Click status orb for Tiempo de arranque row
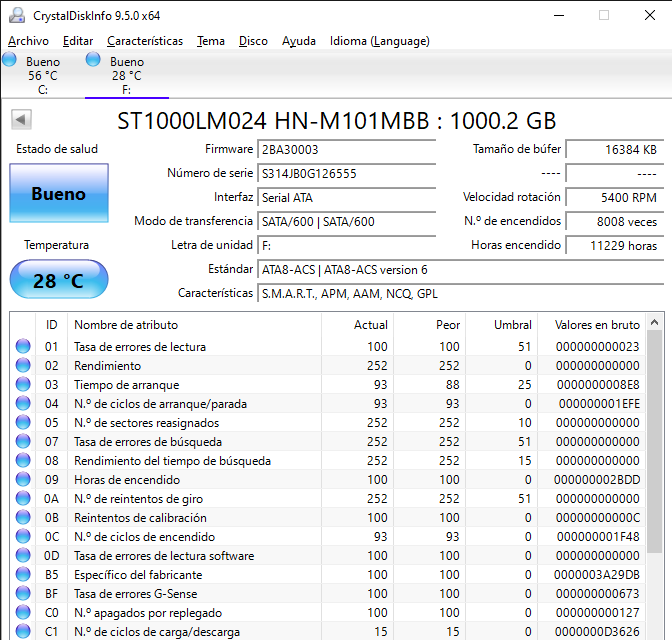 click(23, 385)
